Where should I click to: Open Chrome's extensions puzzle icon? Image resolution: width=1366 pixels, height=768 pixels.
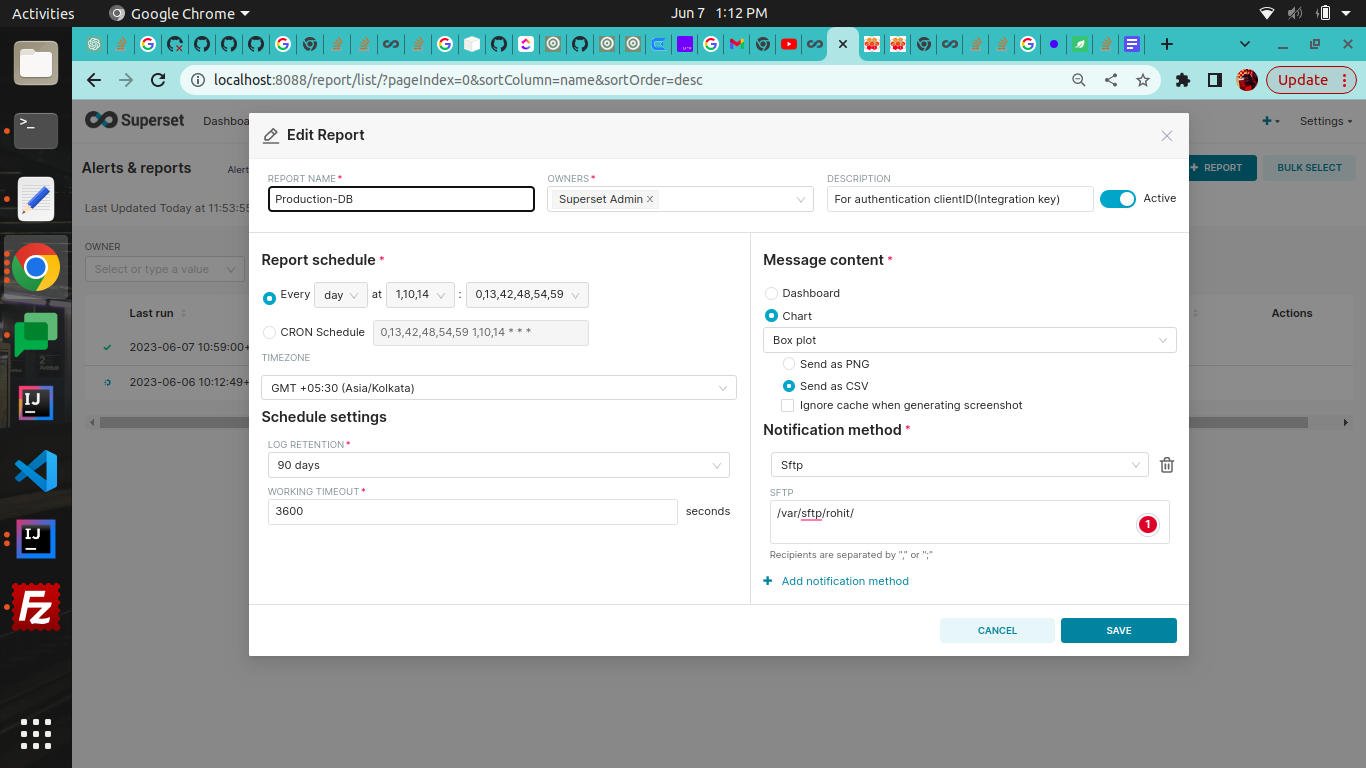[1183, 79]
